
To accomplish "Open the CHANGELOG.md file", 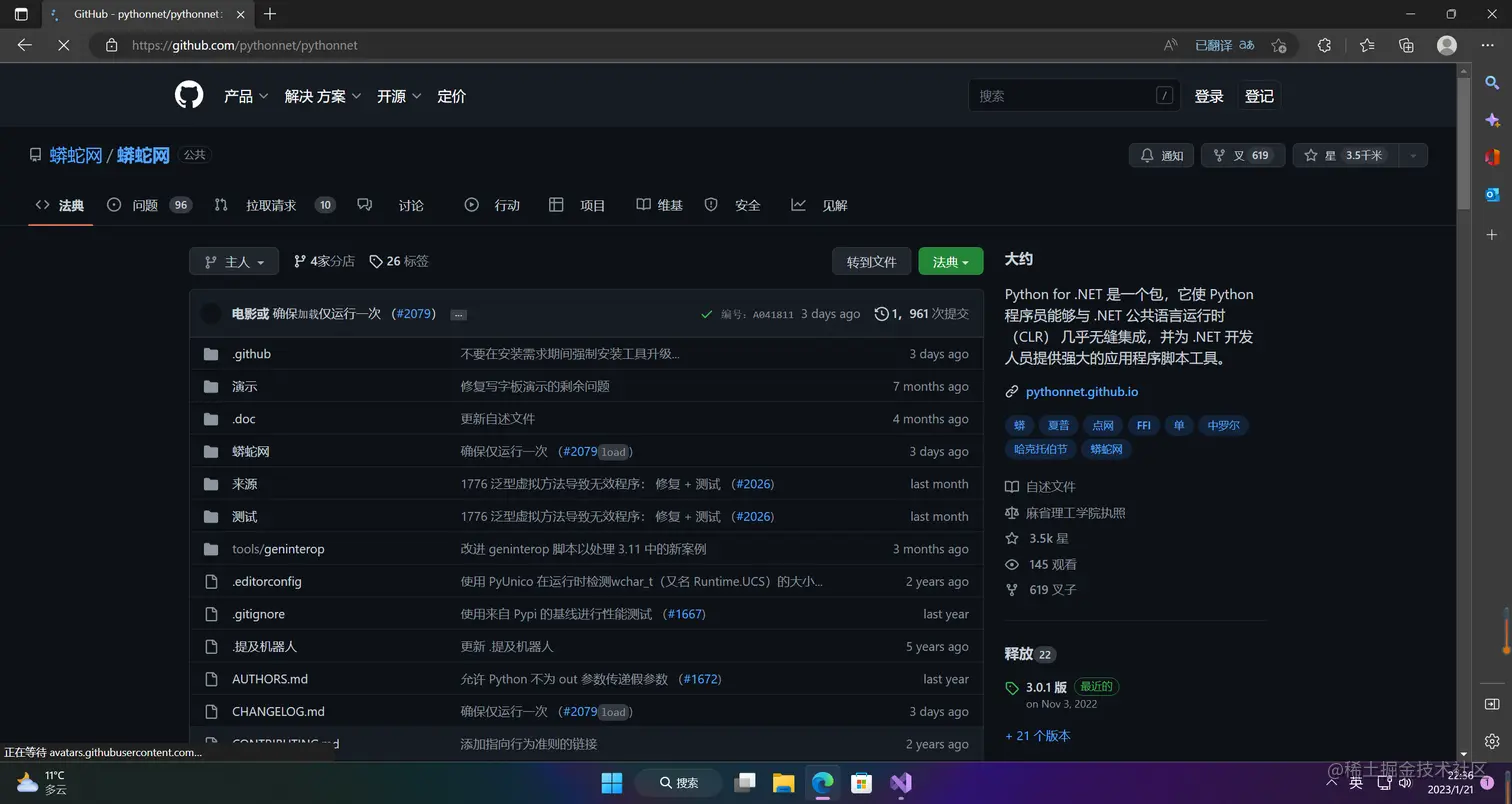I will click(278, 712).
